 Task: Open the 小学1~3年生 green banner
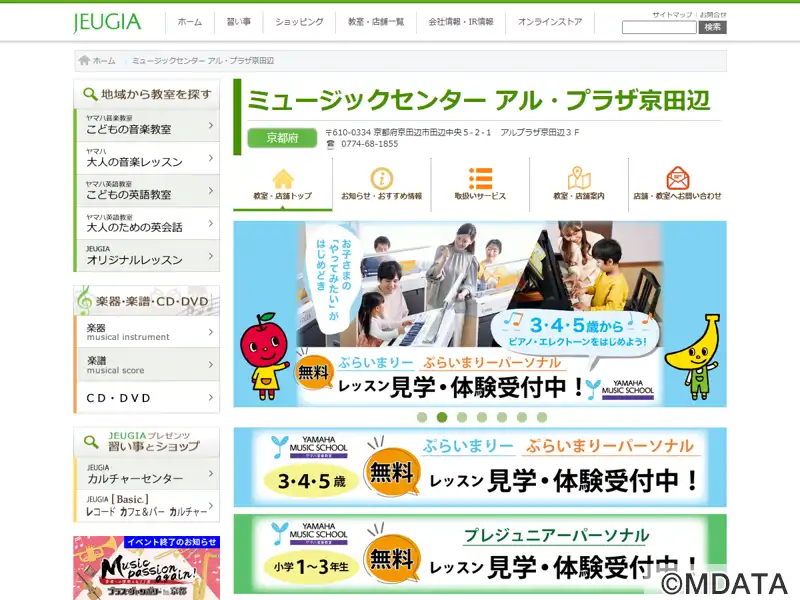(x=480, y=554)
